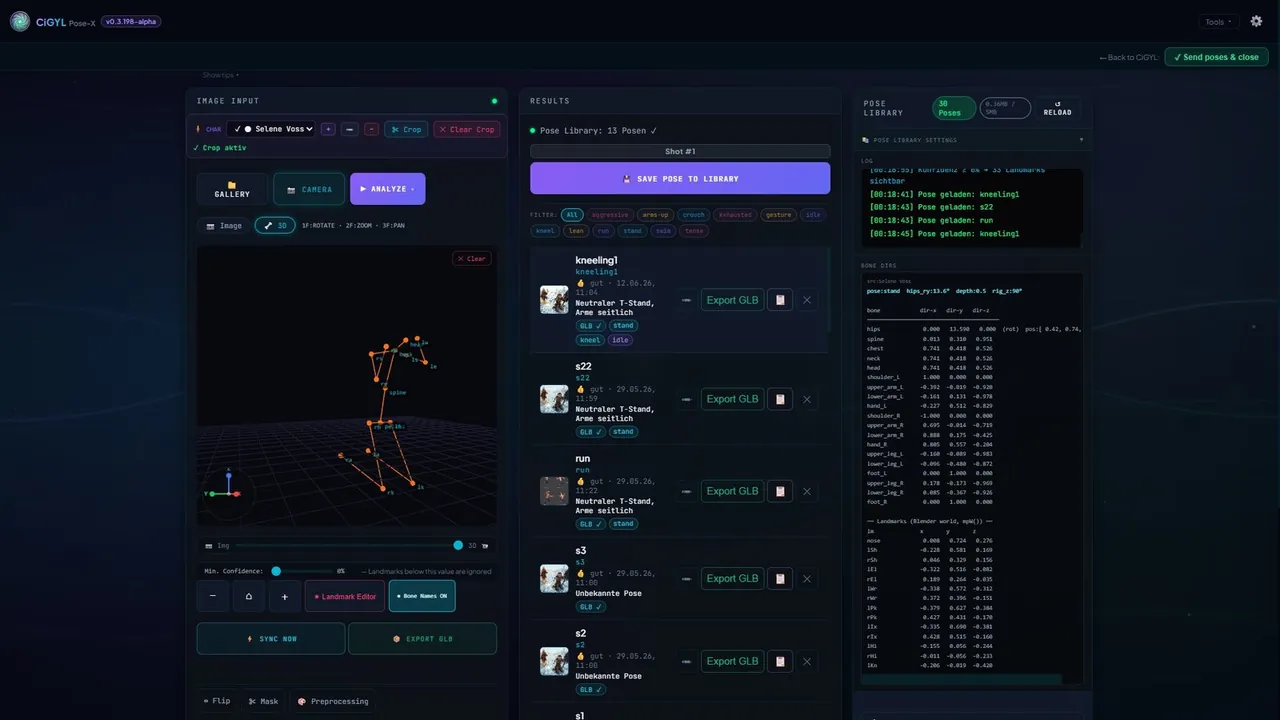Toggle the Mask option

tap(263, 701)
